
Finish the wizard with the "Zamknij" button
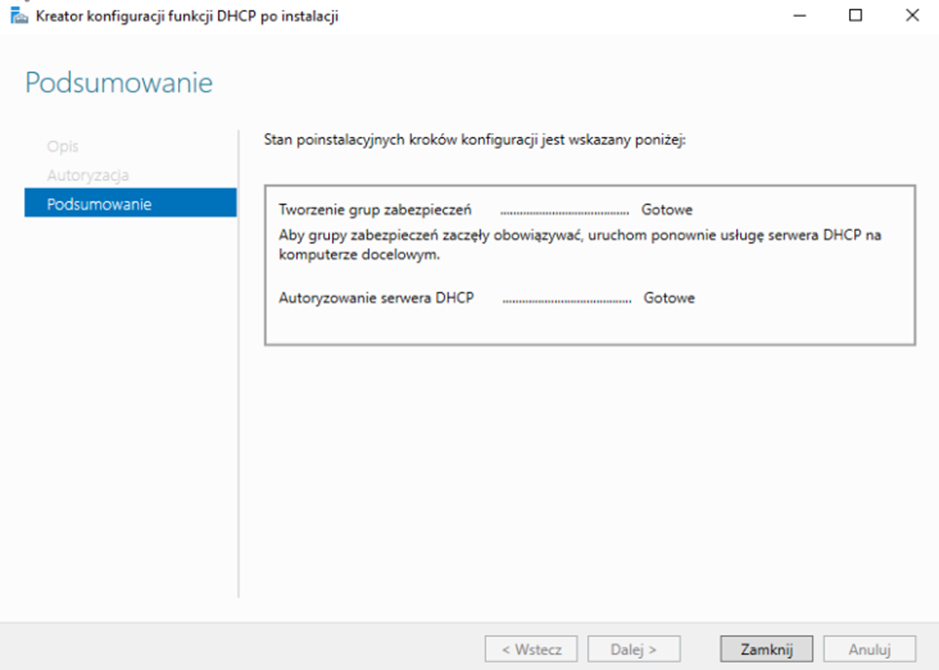click(766, 649)
